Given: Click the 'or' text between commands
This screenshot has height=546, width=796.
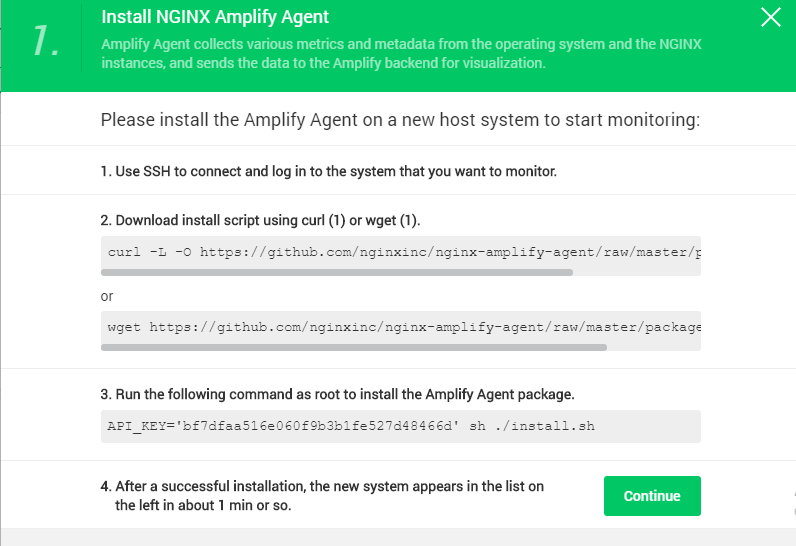Looking at the screenshot, I should pos(107,296).
